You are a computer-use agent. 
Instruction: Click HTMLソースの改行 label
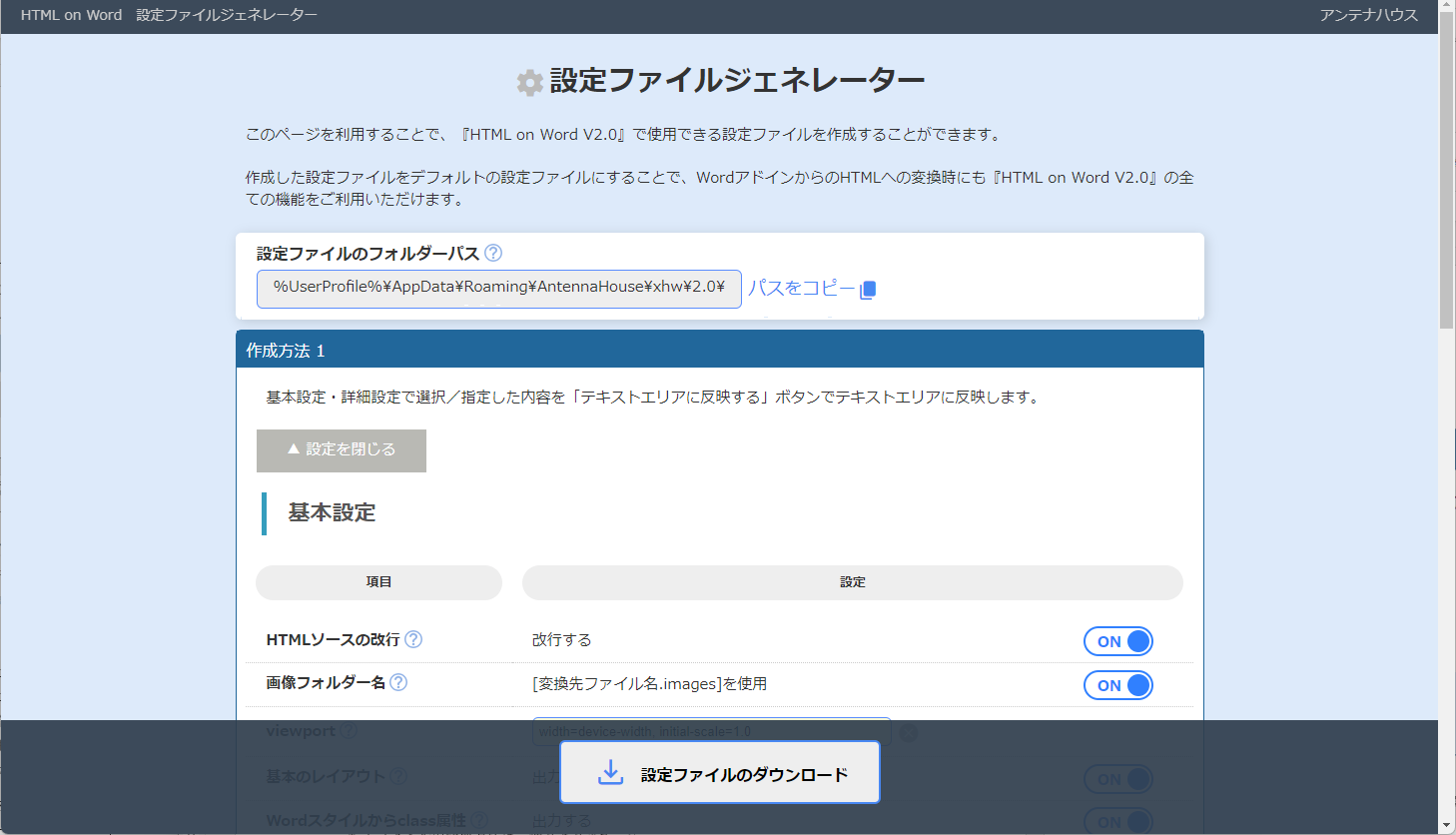click(x=333, y=639)
